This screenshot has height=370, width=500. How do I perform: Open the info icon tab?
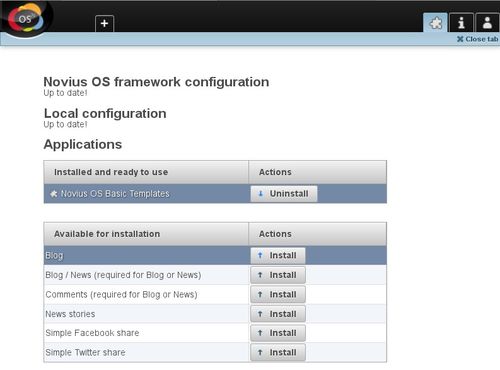[x=461, y=23]
